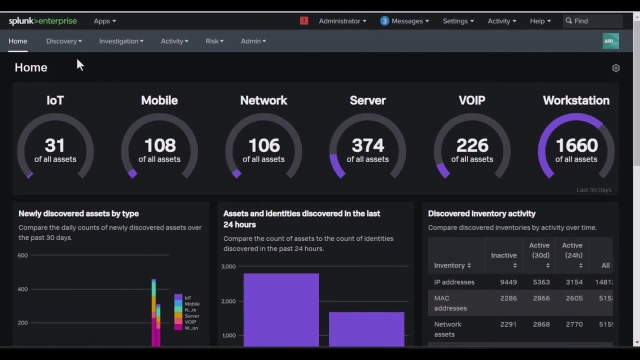Open the Apps dropdown
This screenshot has width=640, height=360.
click(x=104, y=21)
